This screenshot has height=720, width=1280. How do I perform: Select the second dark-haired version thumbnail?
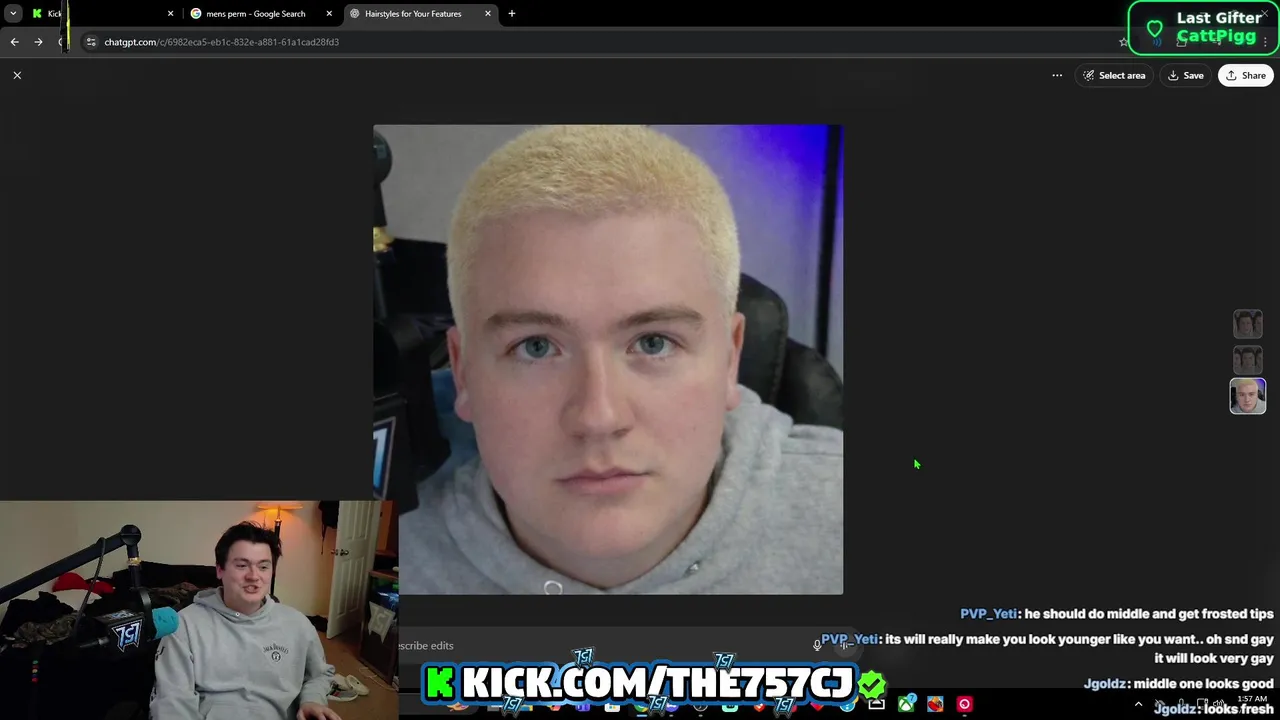1247,359
